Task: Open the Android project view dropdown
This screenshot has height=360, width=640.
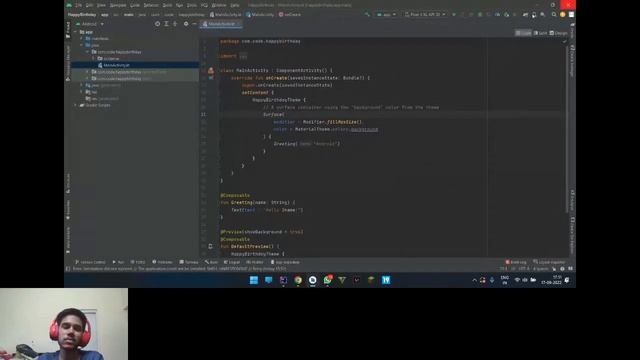Action: 89,24
